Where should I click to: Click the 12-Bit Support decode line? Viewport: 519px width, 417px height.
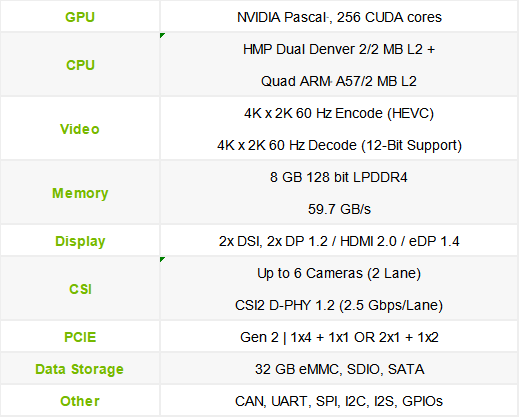[x=339, y=145]
